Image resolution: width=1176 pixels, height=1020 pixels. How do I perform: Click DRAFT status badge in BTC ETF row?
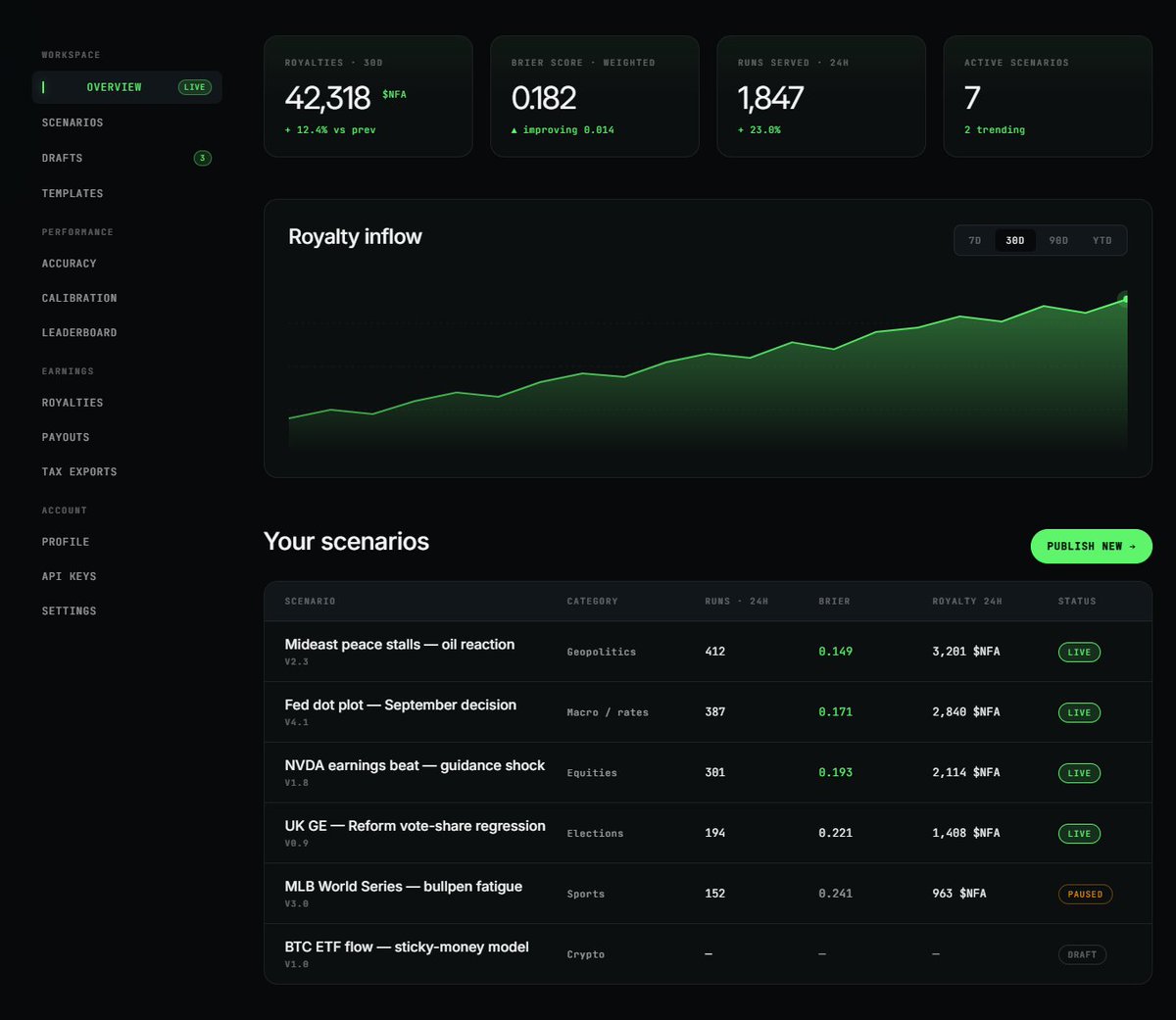[x=1082, y=955]
